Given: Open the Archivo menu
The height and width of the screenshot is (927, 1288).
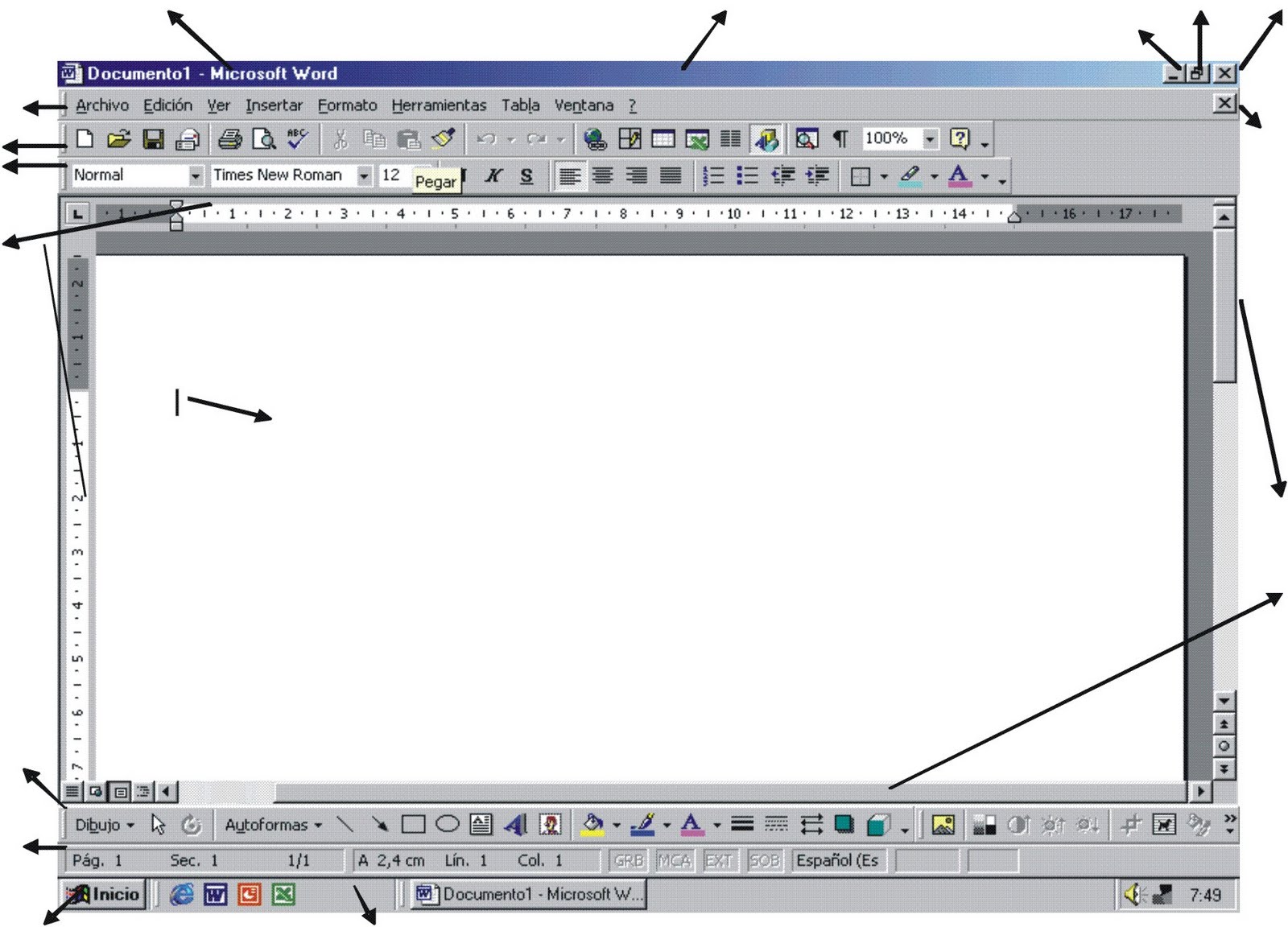Looking at the screenshot, I should click(102, 105).
